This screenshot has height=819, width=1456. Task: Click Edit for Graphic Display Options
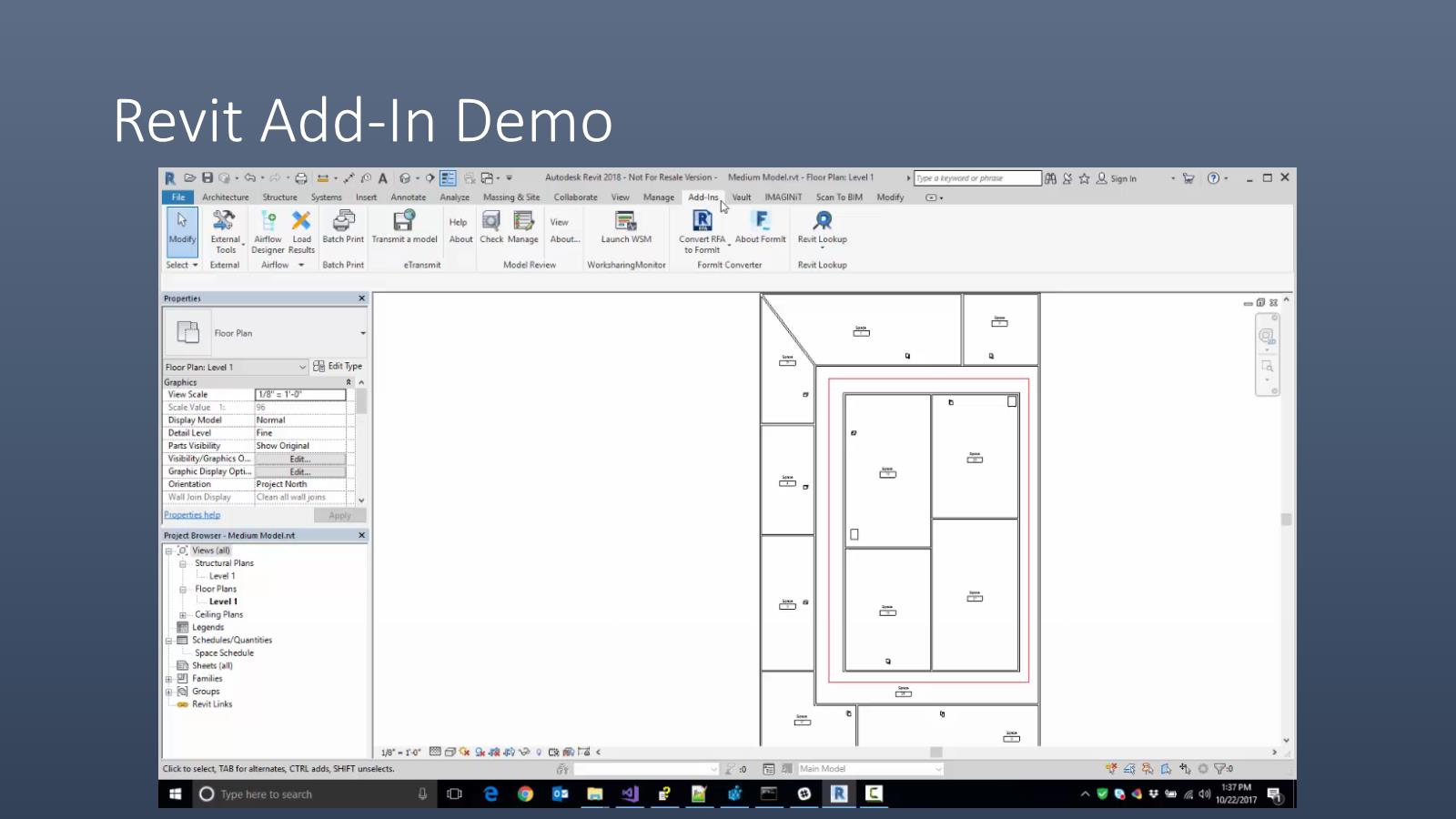[x=300, y=472]
